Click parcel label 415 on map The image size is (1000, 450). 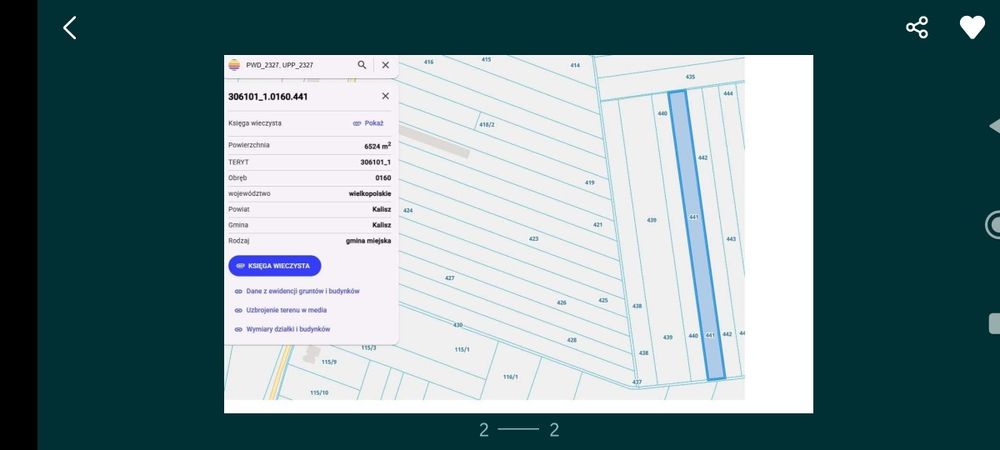tap(486, 60)
